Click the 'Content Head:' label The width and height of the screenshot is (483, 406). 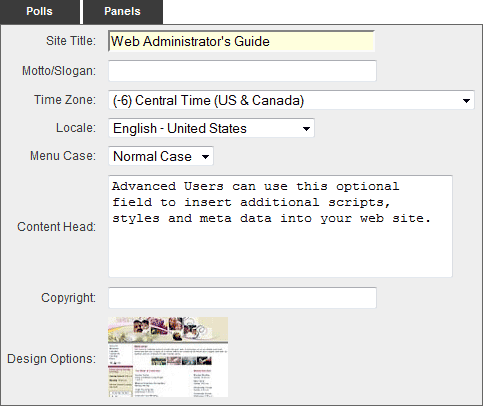[56, 227]
